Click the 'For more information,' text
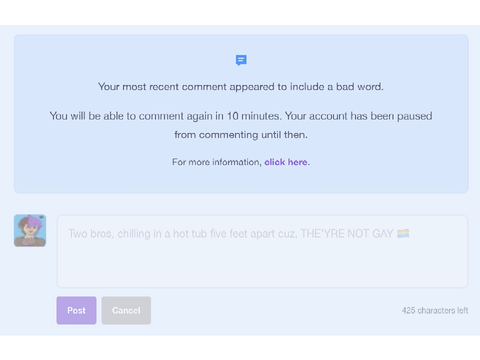Image resolution: width=480 pixels, height=360 pixels. [x=217, y=162]
